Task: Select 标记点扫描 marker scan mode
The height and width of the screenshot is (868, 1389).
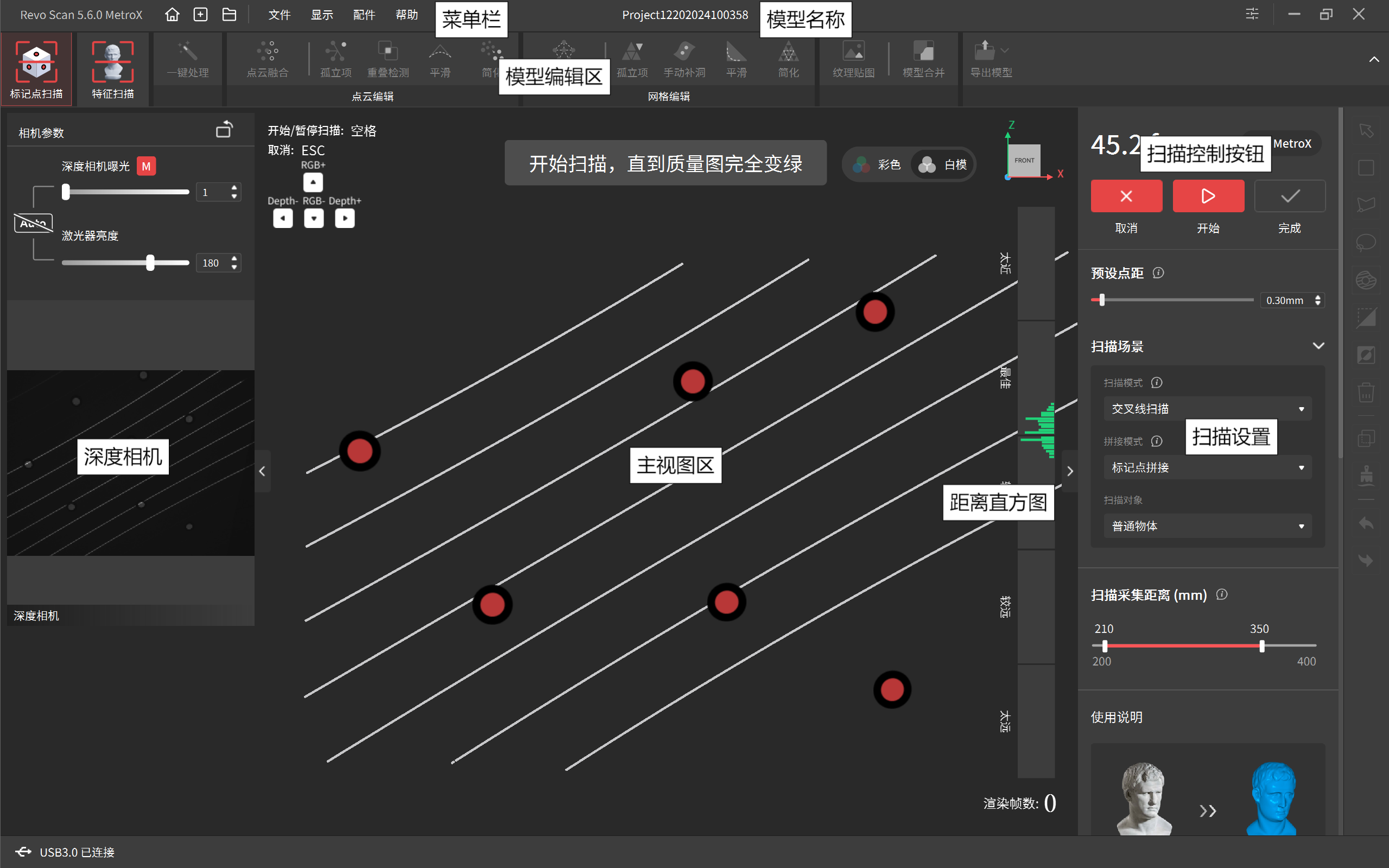Action: pyautogui.click(x=36, y=69)
